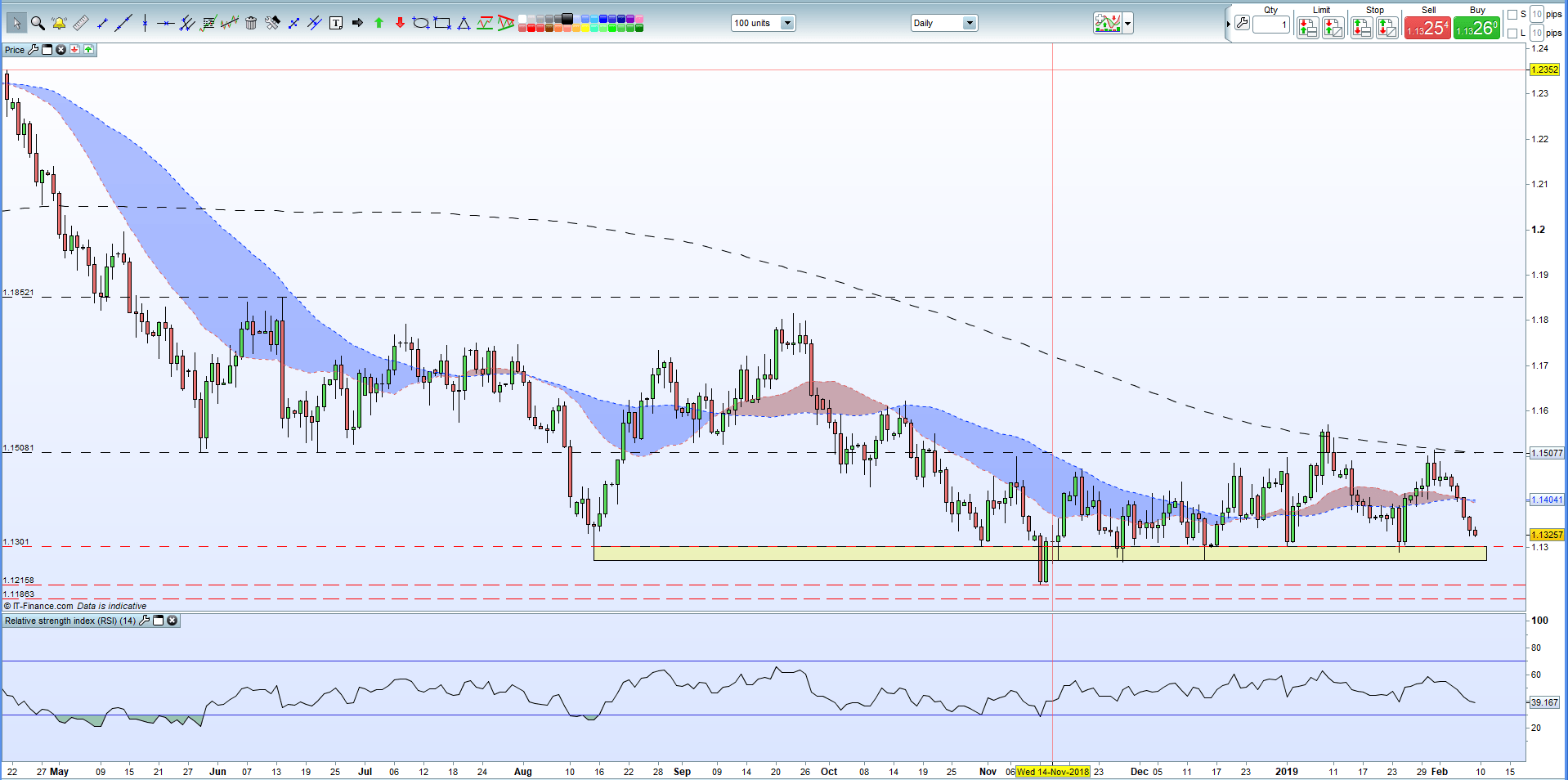Select the line segment drawing tool
Image resolution: width=1568 pixels, height=780 pixels.
(x=102, y=23)
